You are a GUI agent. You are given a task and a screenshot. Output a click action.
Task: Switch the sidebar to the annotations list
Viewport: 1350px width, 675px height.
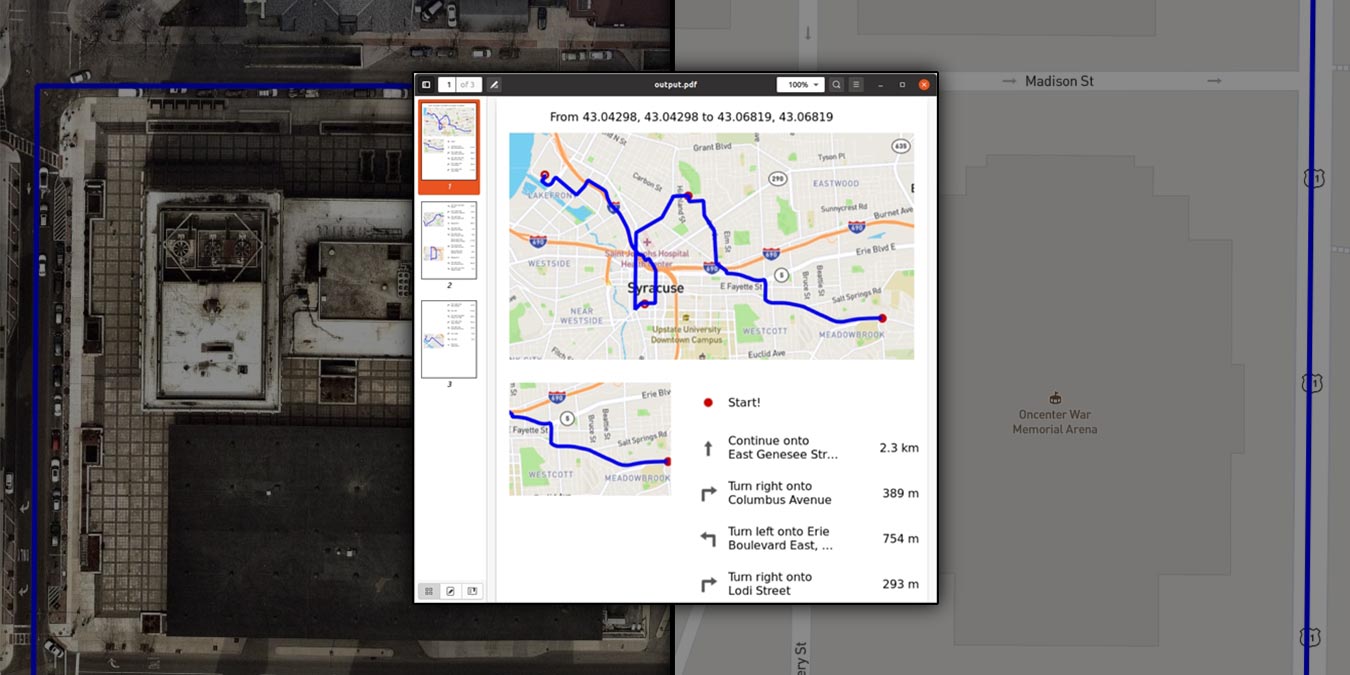(450, 591)
